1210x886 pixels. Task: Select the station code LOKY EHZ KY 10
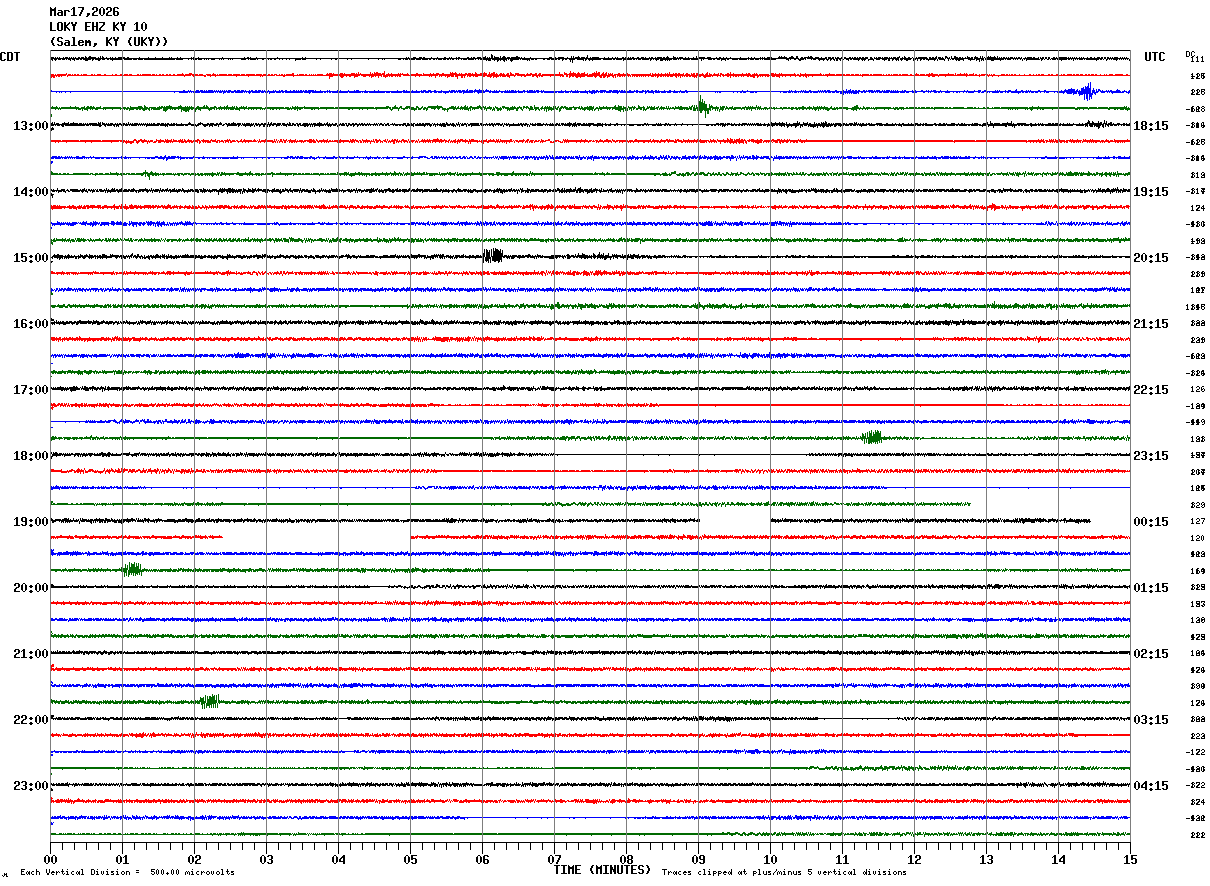98,27
